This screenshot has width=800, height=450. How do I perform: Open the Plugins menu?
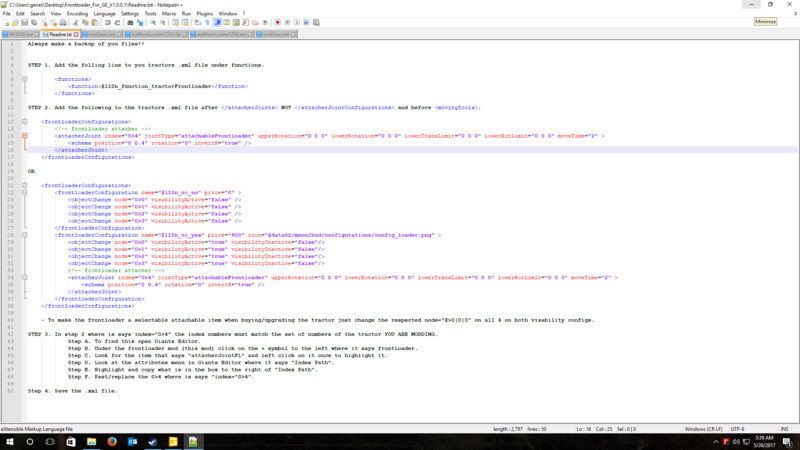[x=202, y=13]
